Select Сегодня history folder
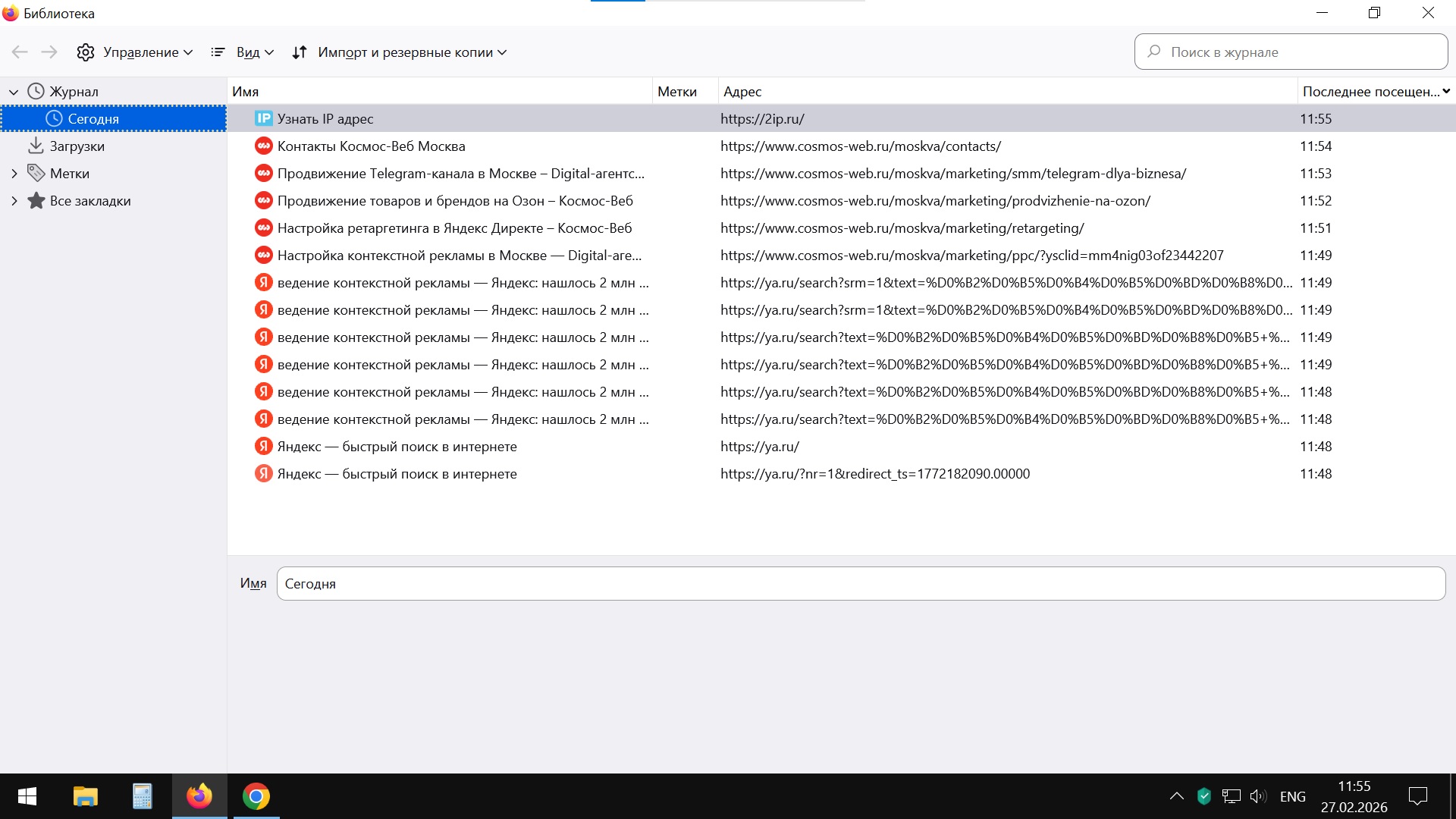The width and height of the screenshot is (1456, 819). 93,119
